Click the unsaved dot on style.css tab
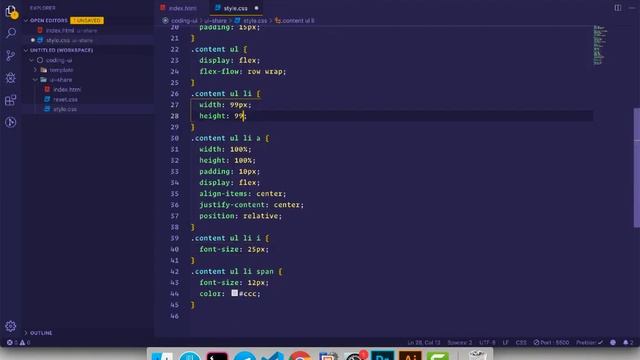Image resolution: width=640 pixels, height=360 pixels. coord(256,8)
